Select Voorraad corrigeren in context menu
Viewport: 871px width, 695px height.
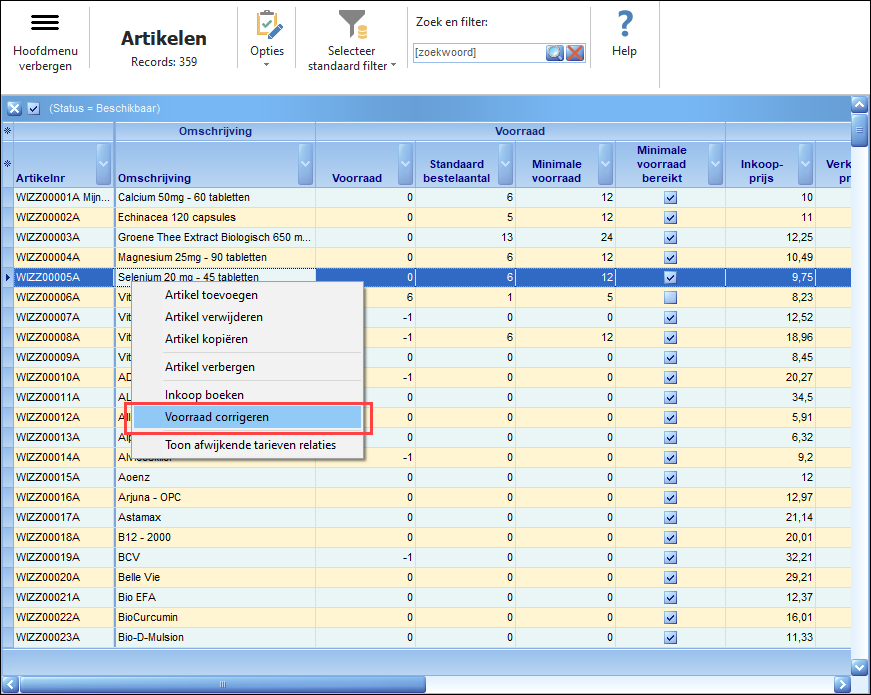247,417
